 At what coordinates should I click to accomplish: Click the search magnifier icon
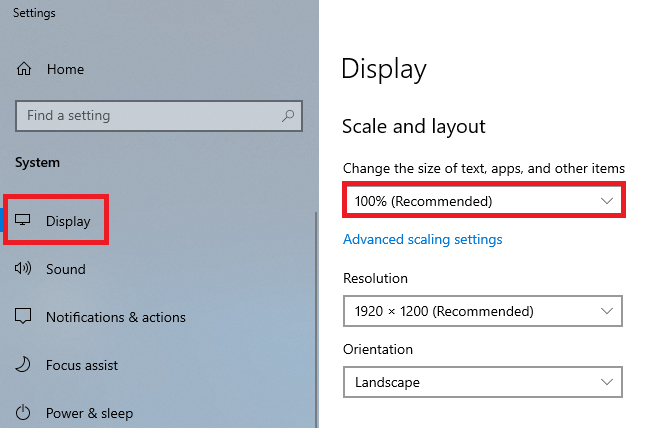tap(288, 115)
